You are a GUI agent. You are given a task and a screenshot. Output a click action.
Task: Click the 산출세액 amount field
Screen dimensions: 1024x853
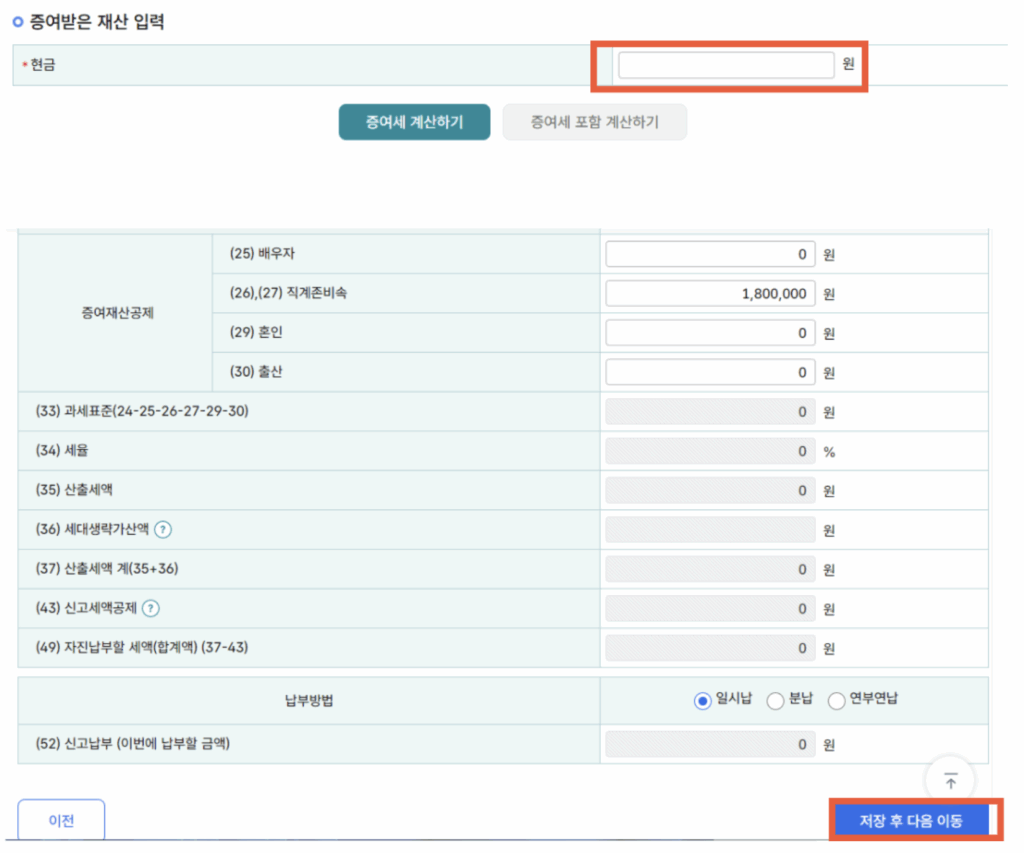pos(710,491)
